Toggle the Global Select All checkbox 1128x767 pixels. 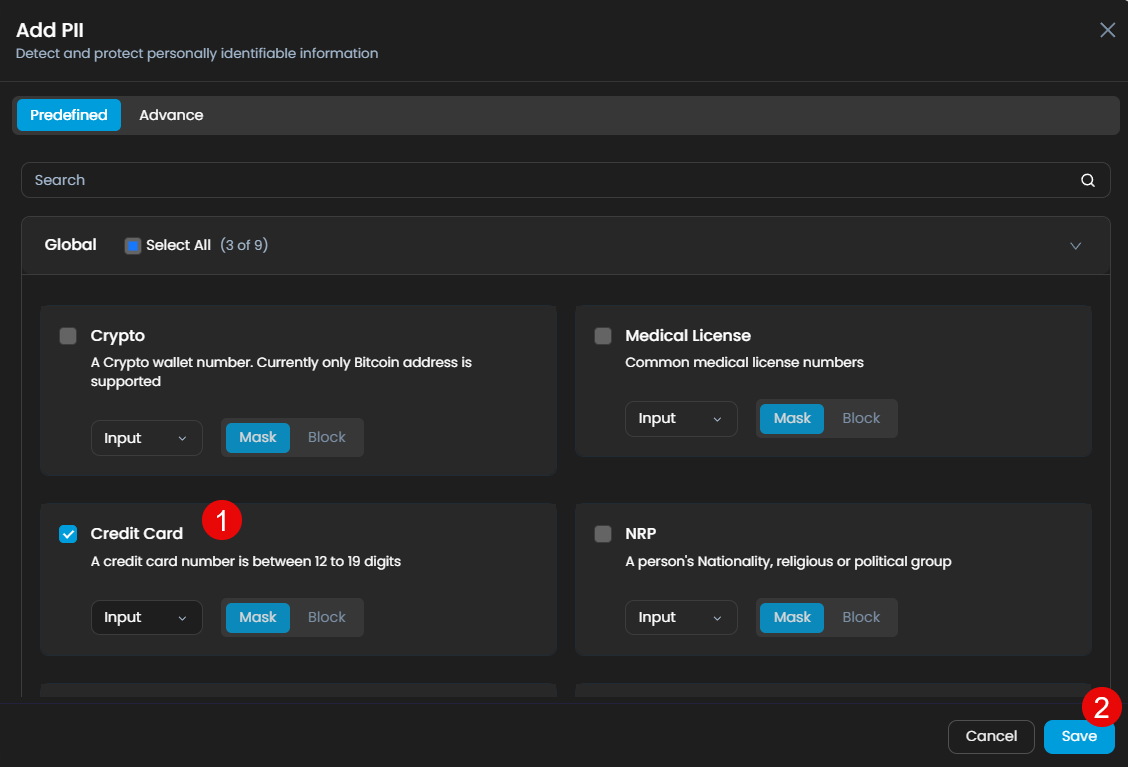click(x=133, y=246)
